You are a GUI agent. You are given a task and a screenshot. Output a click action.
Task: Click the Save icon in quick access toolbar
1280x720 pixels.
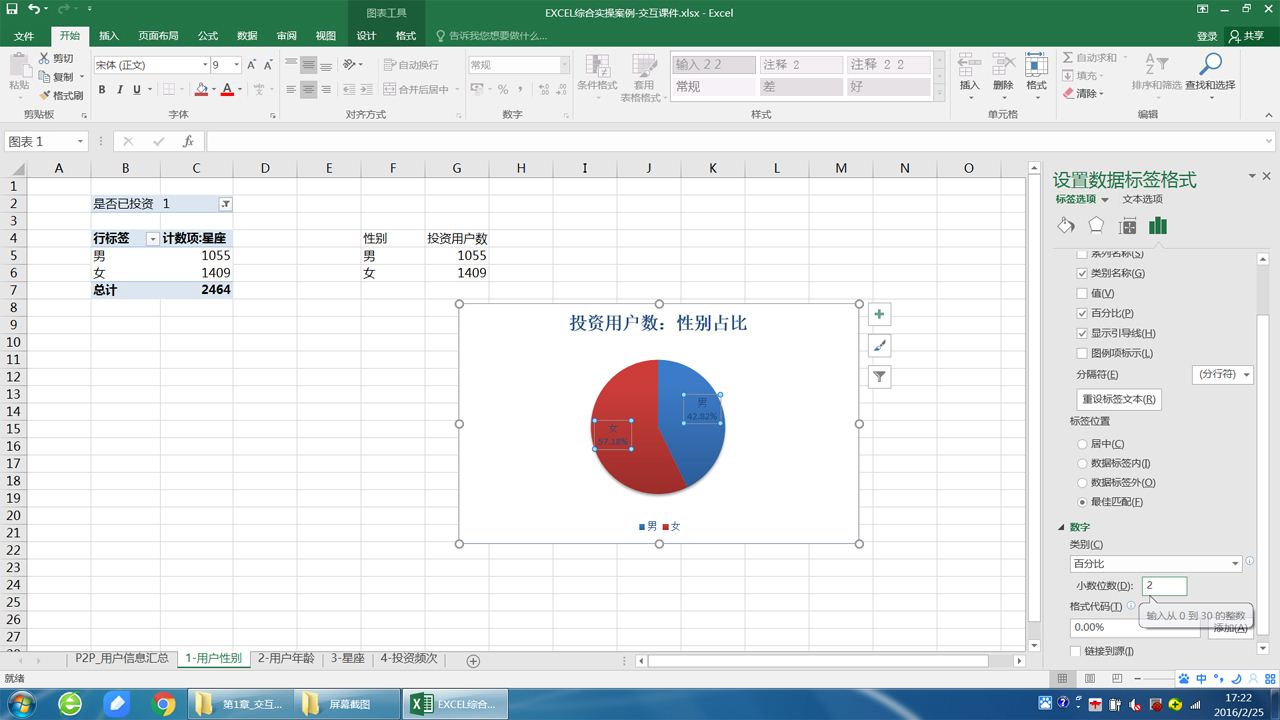tap(12, 10)
